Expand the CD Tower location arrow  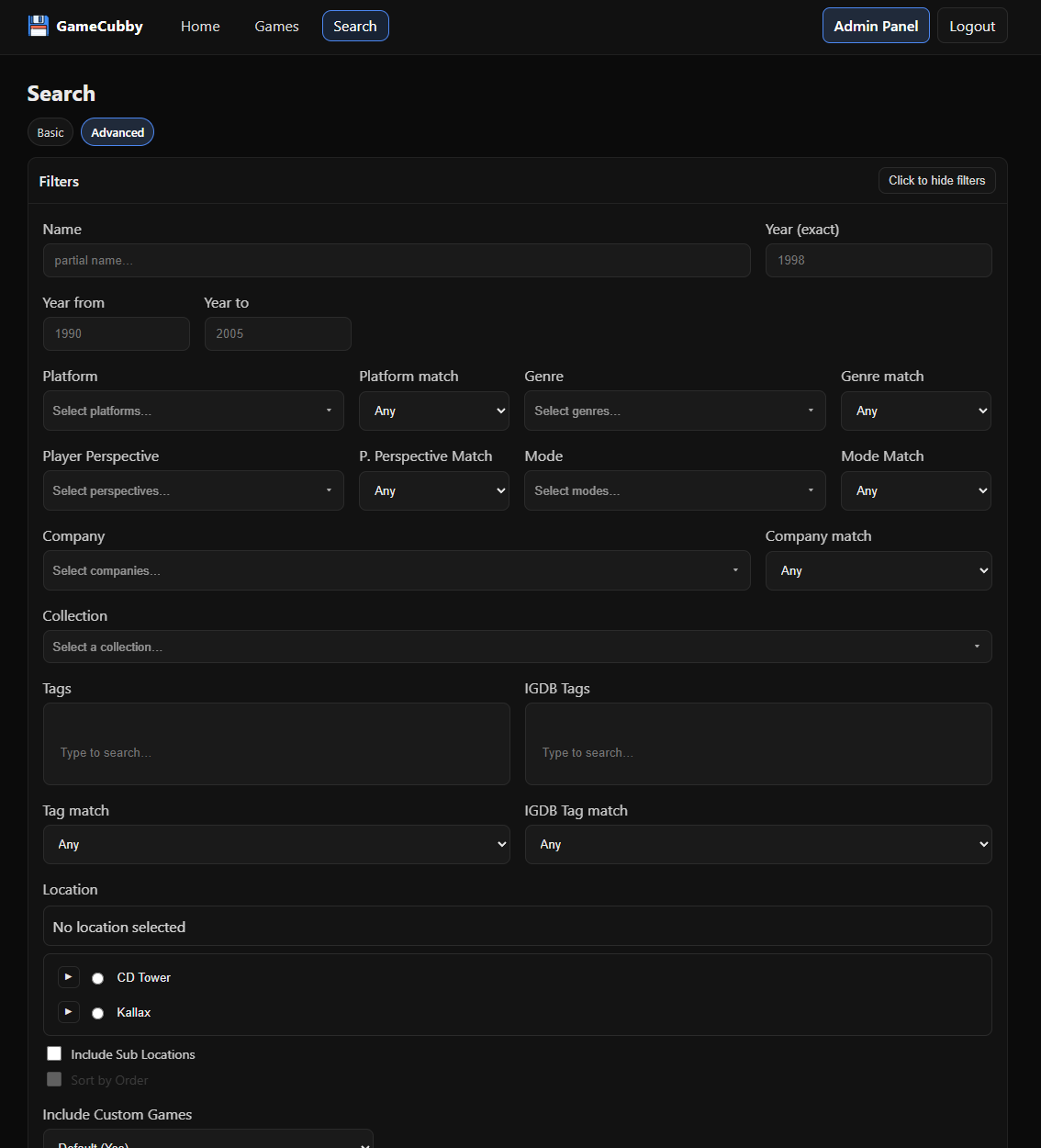(x=69, y=977)
